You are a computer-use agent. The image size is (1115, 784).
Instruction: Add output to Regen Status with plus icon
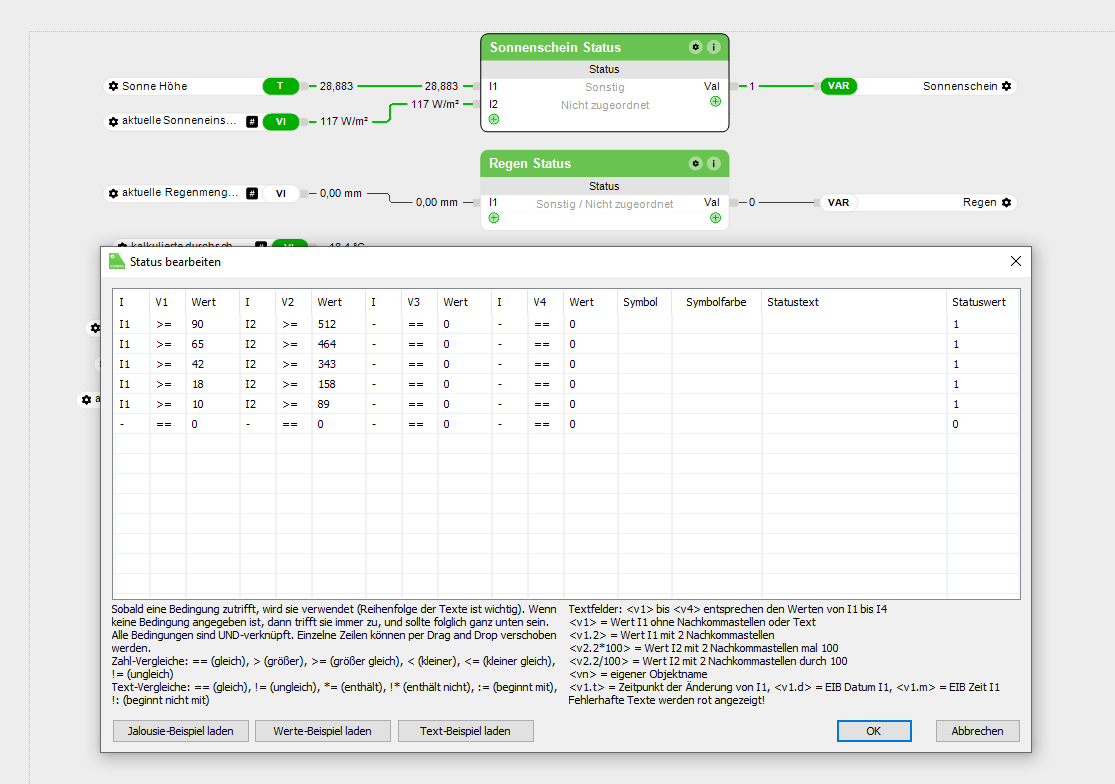point(715,217)
